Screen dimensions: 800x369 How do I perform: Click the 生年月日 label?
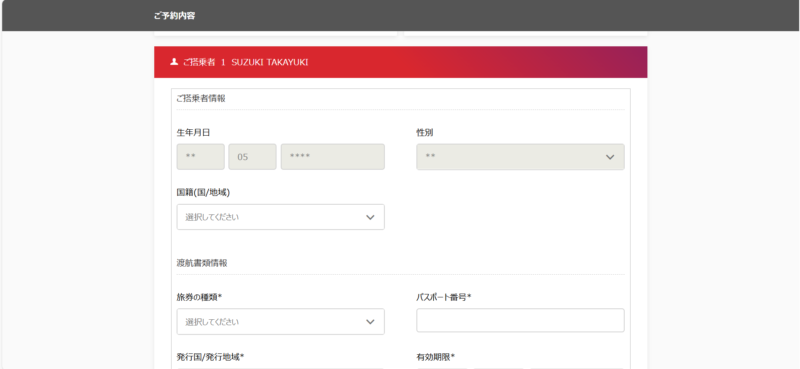pos(193,133)
